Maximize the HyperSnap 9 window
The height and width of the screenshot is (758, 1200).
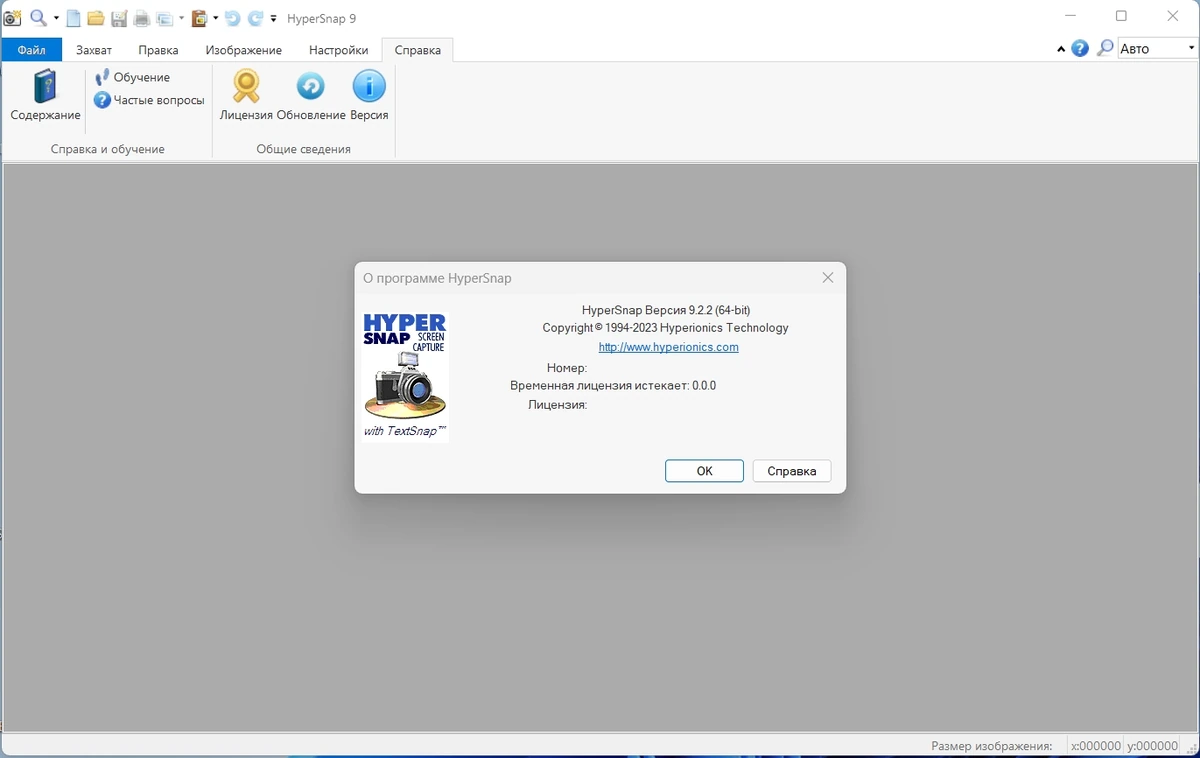1121,16
